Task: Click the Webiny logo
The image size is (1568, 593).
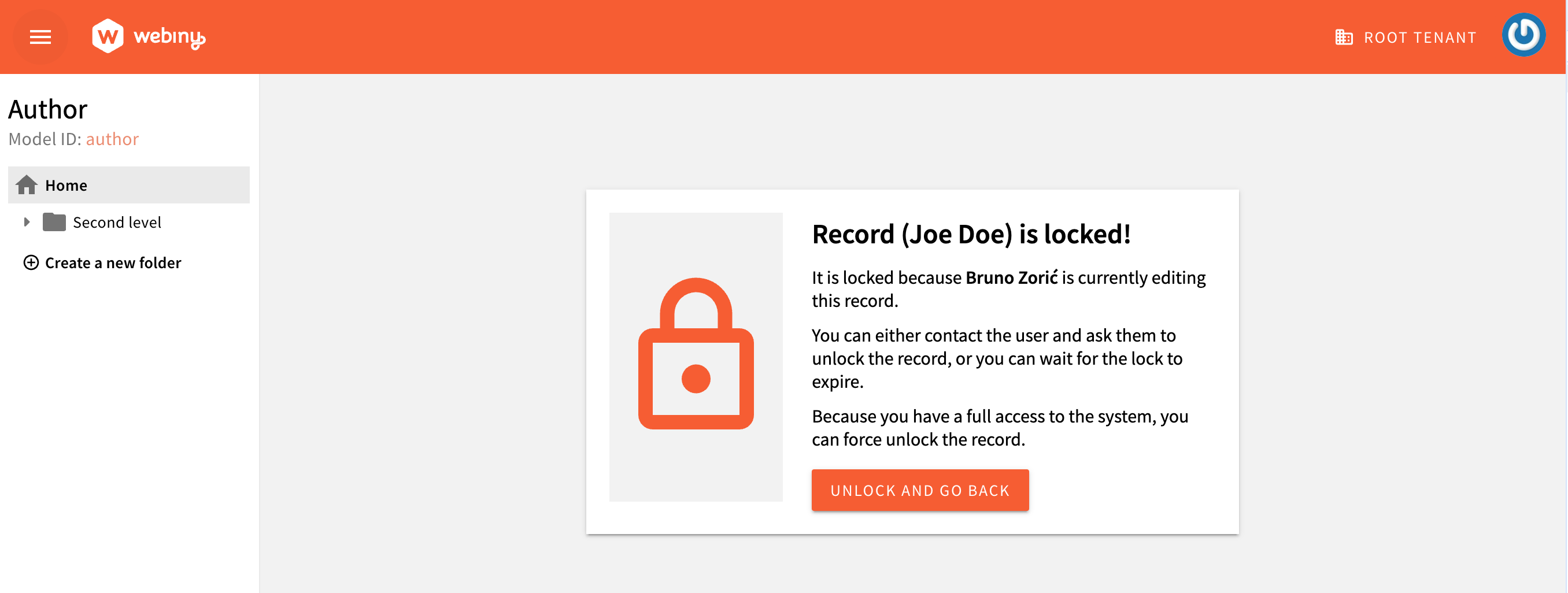Action: click(x=148, y=37)
